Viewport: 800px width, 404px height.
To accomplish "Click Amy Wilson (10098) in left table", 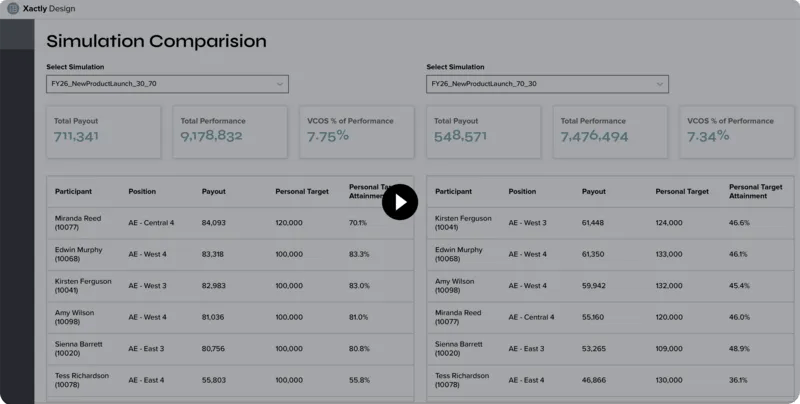I will (x=74, y=317).
